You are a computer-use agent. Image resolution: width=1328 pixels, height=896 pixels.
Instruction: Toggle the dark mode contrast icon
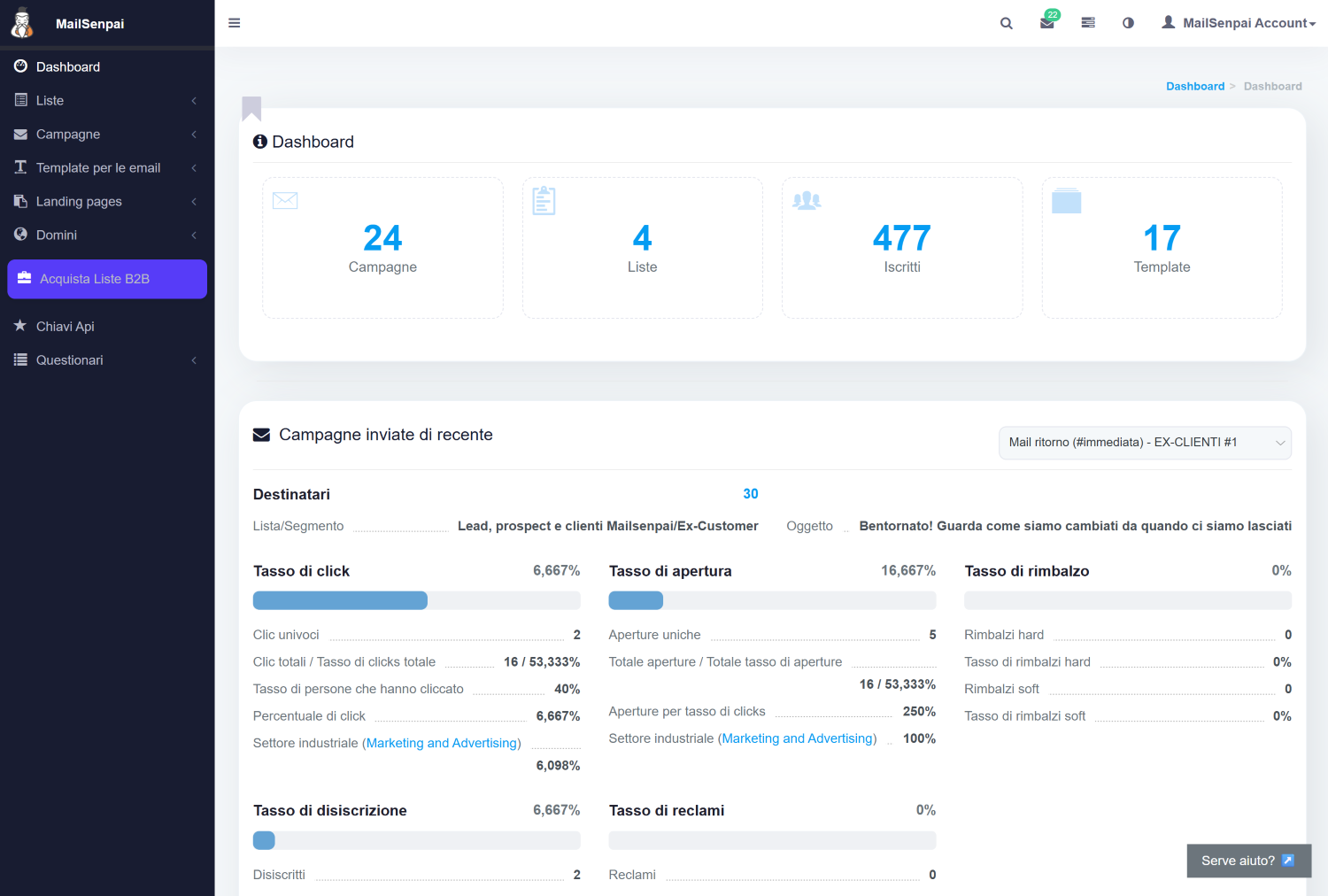pos(1128,23)
